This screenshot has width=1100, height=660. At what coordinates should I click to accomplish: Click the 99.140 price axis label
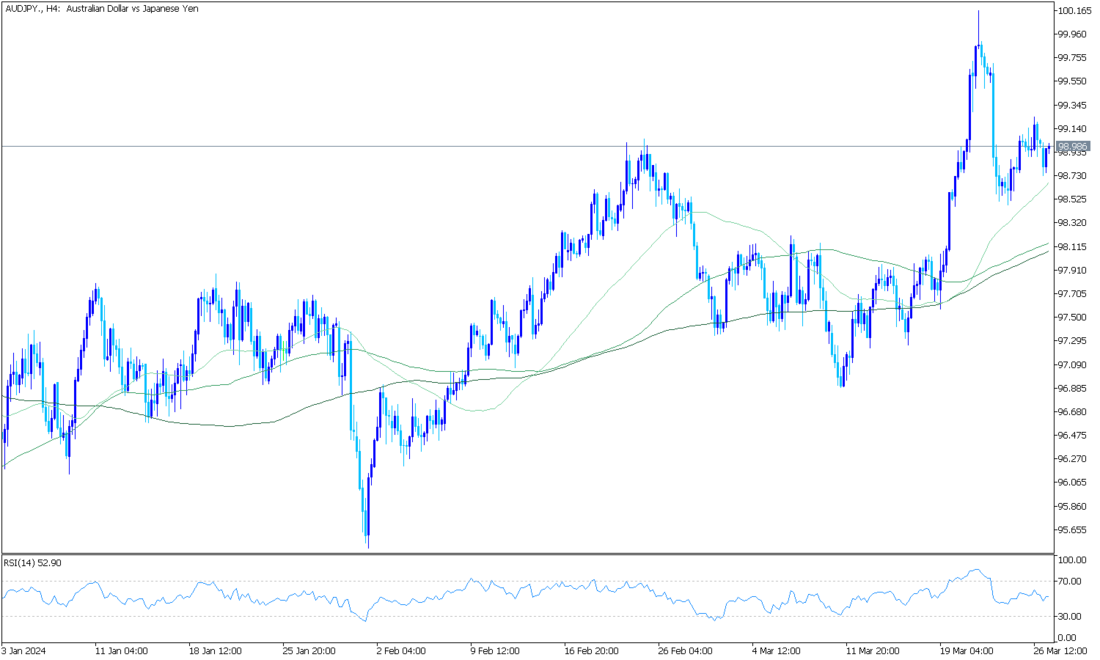(x=1071, y=129)
